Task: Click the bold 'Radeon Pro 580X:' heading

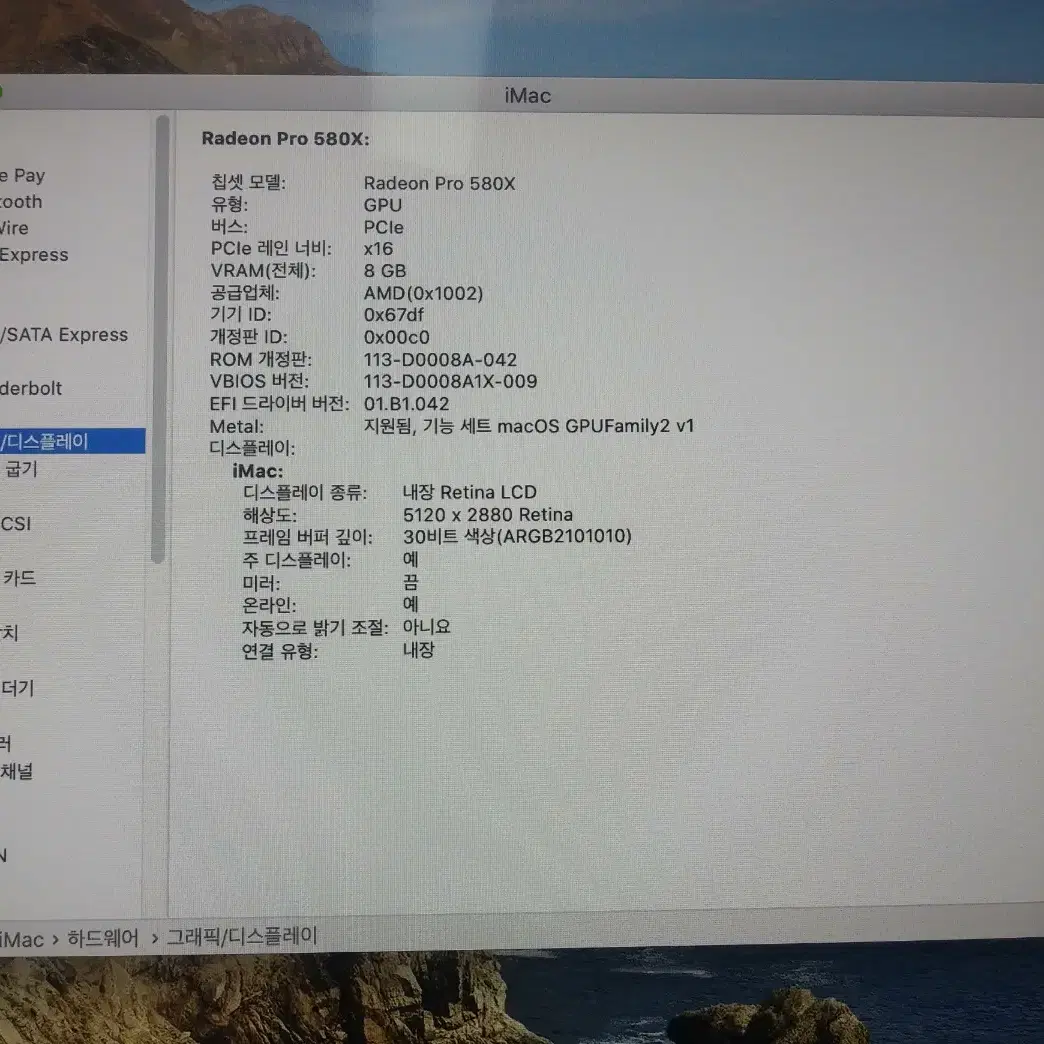Action: pos(286,138)
